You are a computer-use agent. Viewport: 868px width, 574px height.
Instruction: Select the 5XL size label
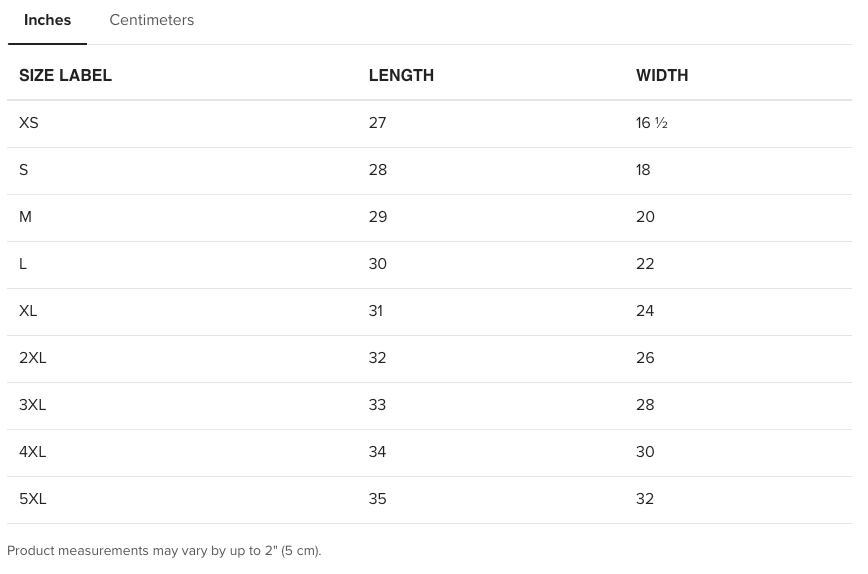pos(33,499)
